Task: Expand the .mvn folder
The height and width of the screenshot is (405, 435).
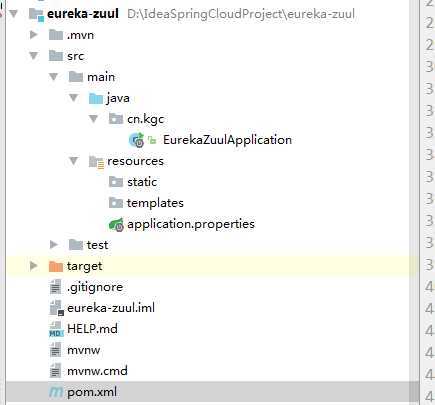Action: click(34, 35)
